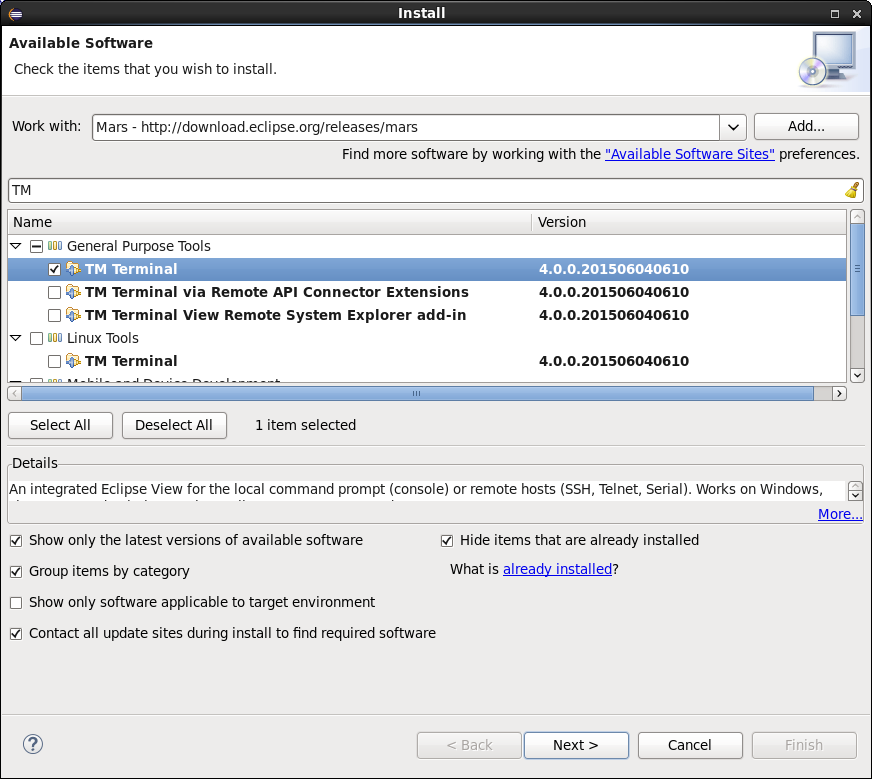Click the horizontal scrollbar thumb of software list
Viewport: 872px width, 779px height.
(x=417, y=394)
